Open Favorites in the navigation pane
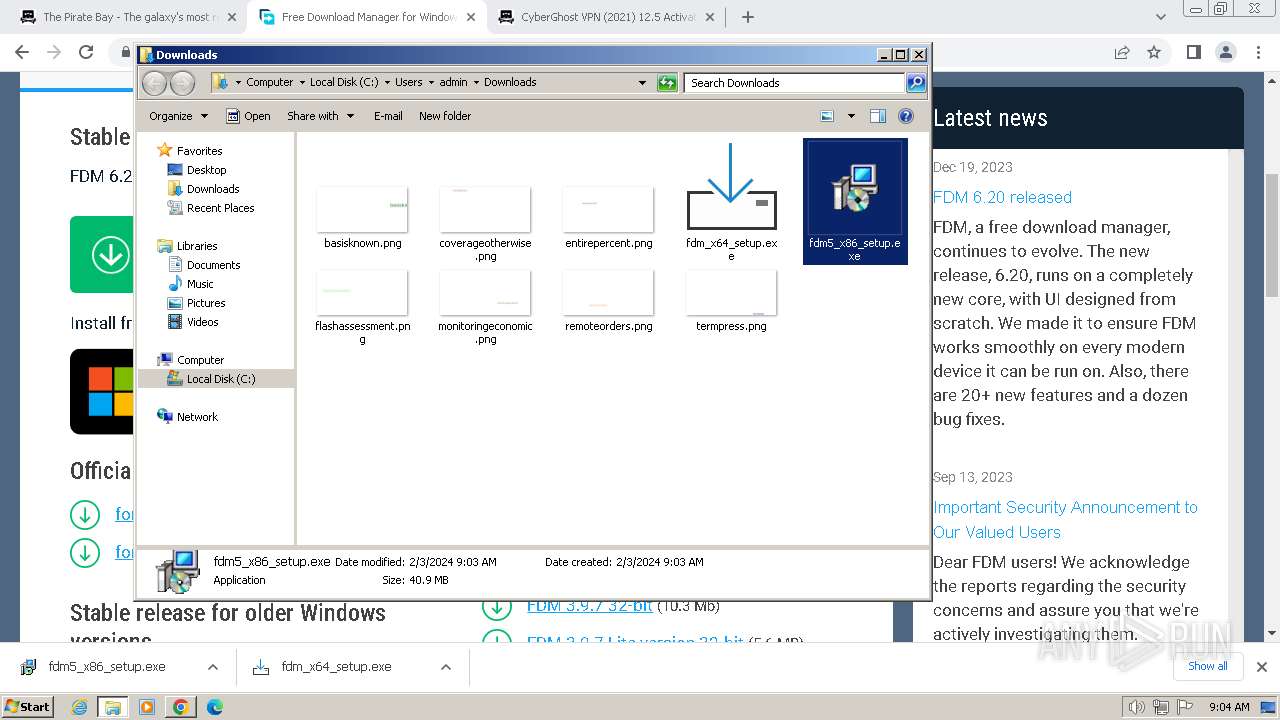The image size is (1280, 720). pyautogui.click(x=199, y=151)
